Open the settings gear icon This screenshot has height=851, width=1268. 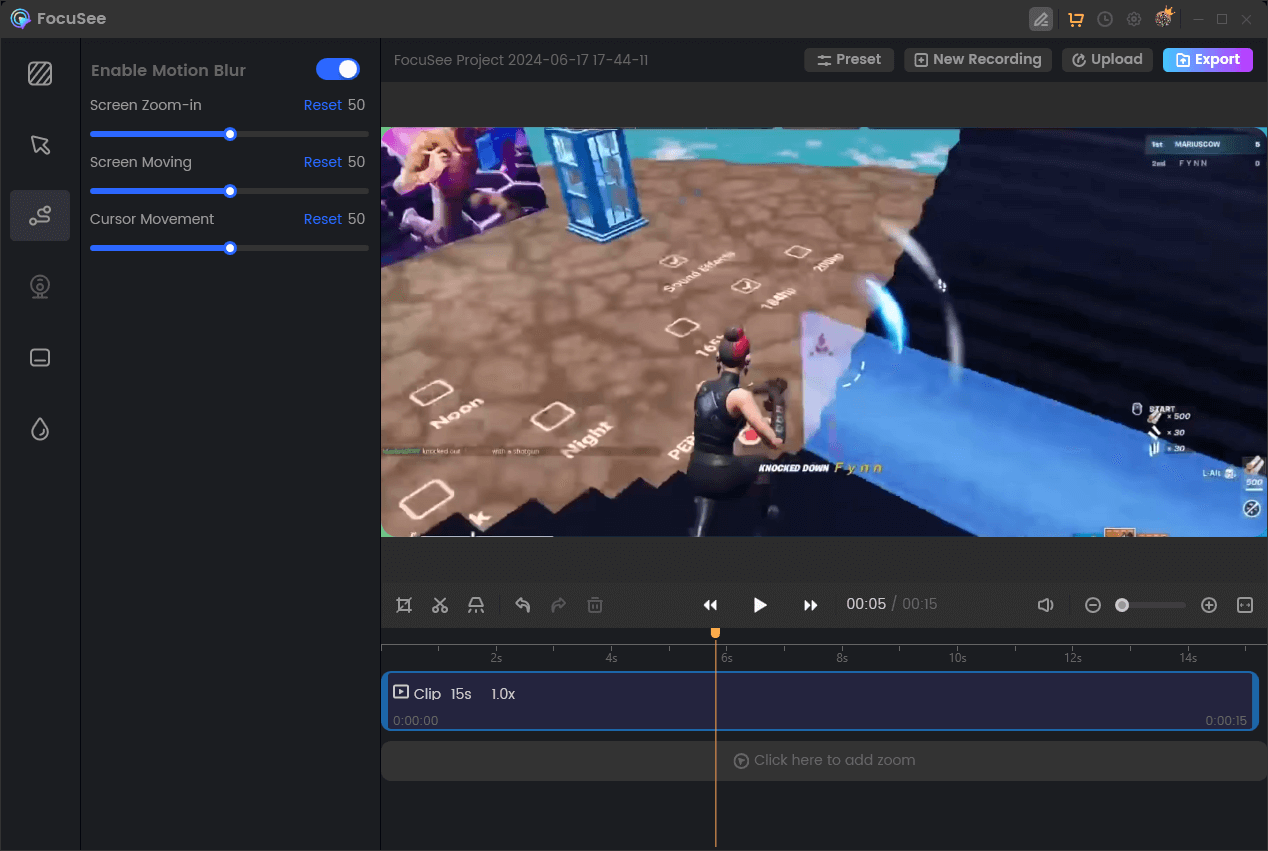pos(1134,19)
